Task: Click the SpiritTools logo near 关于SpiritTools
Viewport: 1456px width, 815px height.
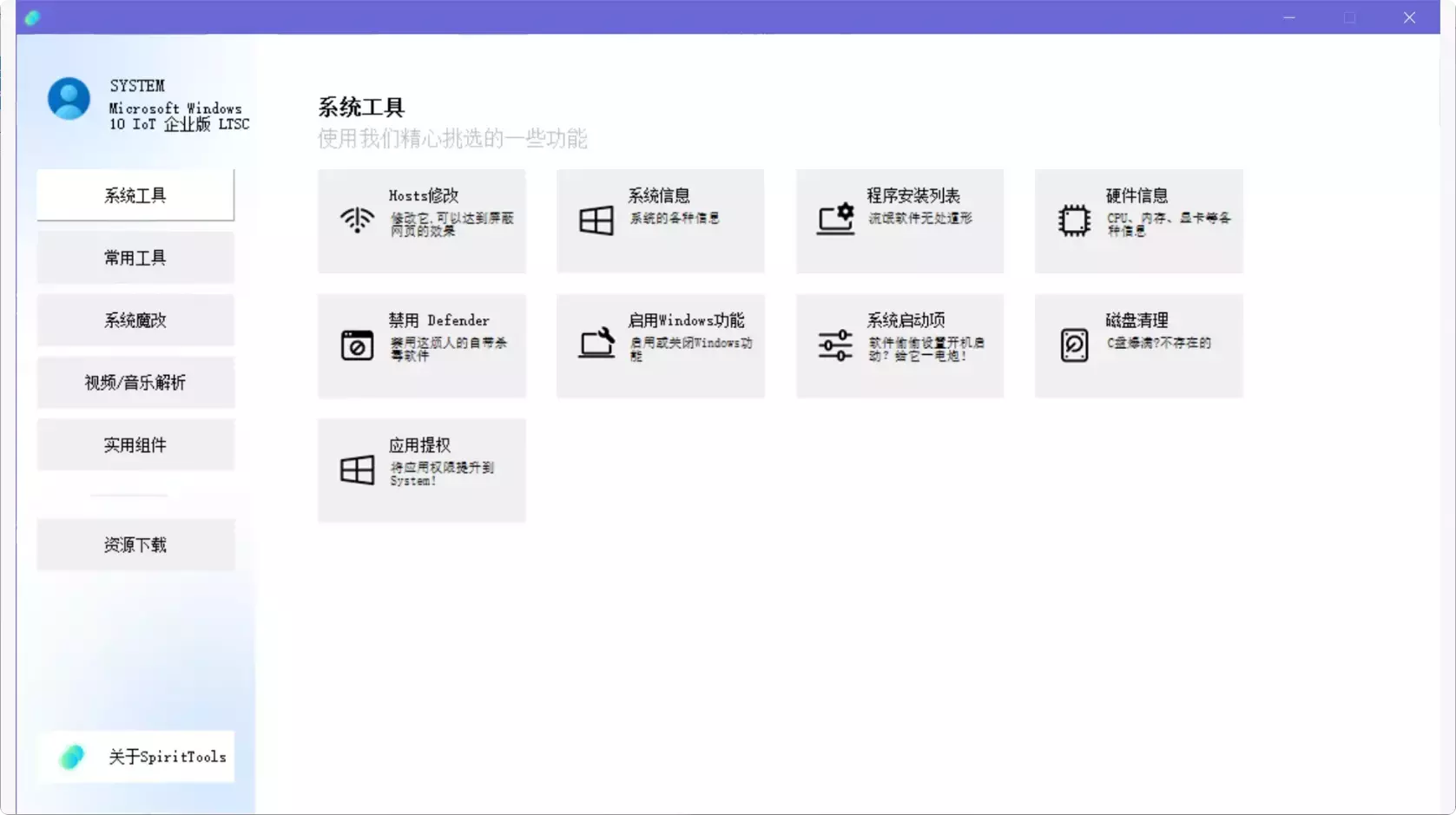Action: (72, 756)
